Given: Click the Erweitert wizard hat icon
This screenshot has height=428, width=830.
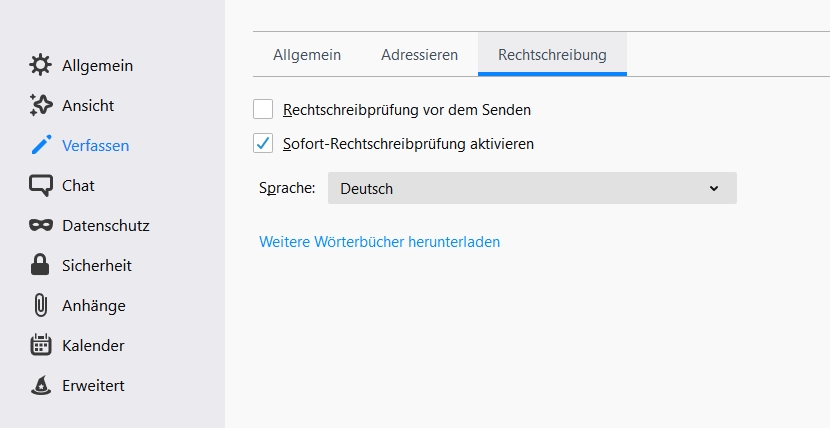Looking at the screenshot, I should point(41,386).
